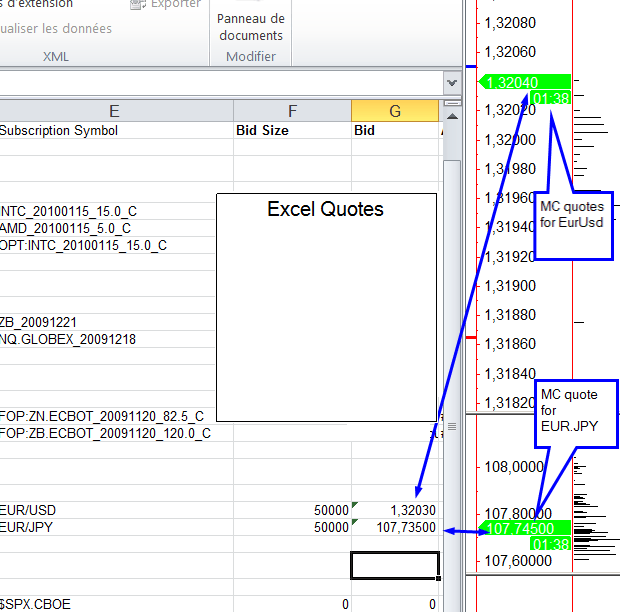
Task: Click the selected empty cell in column G
Action: click(395, 565)
